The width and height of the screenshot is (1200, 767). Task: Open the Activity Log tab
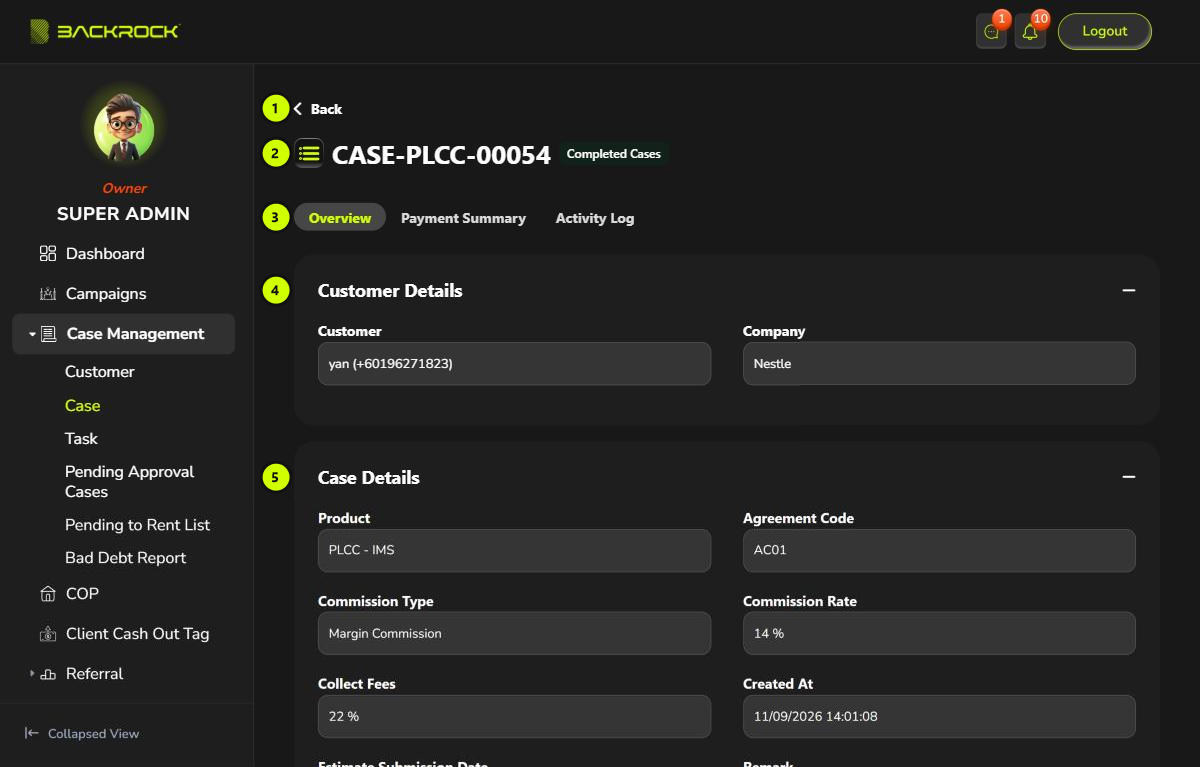point(595,218)
